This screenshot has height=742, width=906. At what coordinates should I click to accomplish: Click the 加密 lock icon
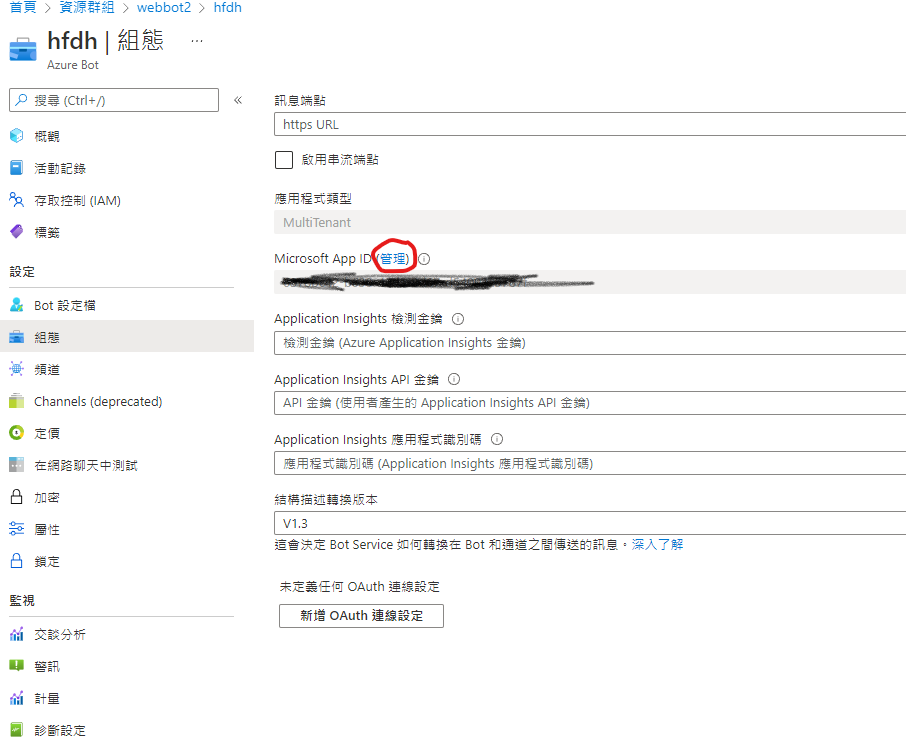pos(17,497)
